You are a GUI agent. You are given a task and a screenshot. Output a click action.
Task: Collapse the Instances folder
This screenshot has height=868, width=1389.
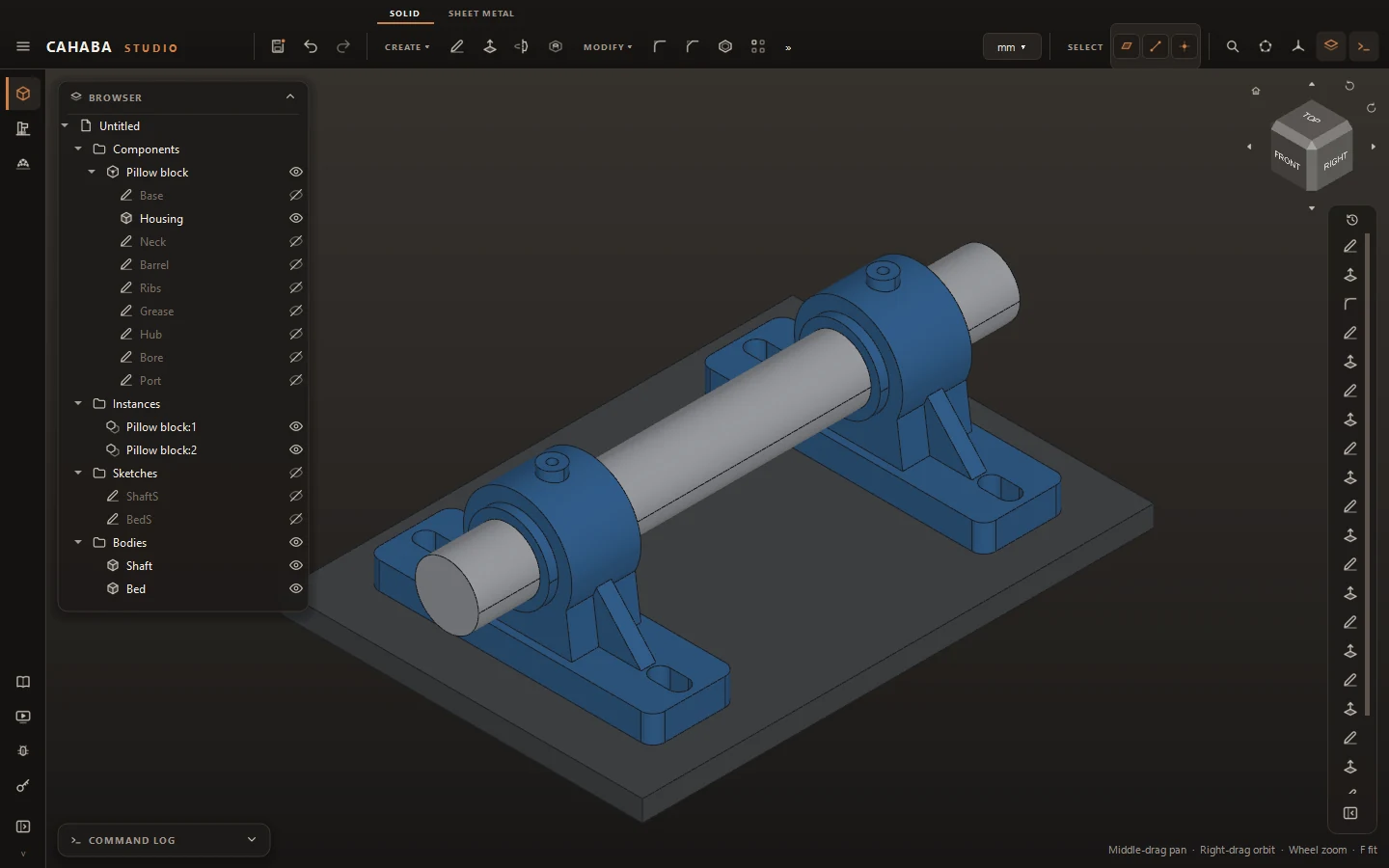point(78,403)
